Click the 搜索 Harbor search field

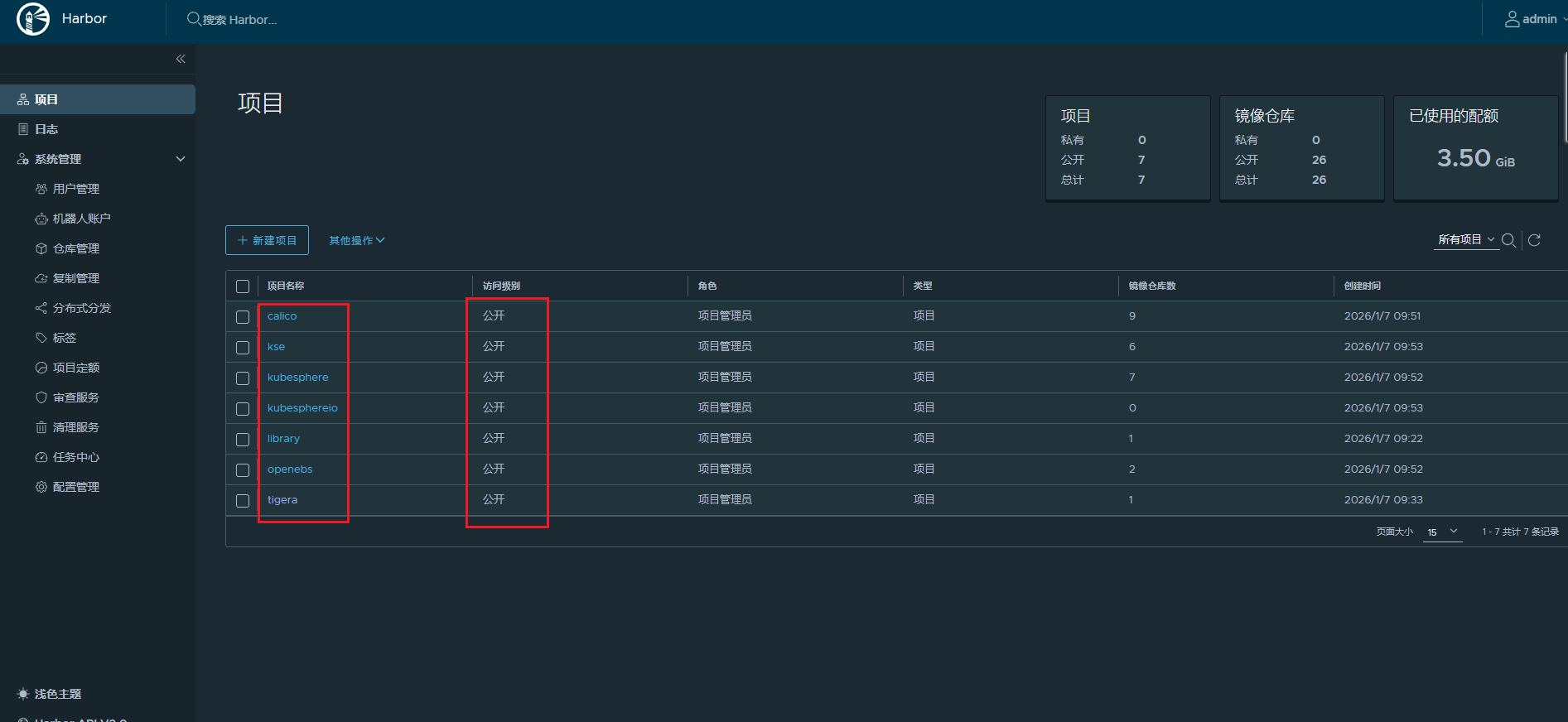240,19
